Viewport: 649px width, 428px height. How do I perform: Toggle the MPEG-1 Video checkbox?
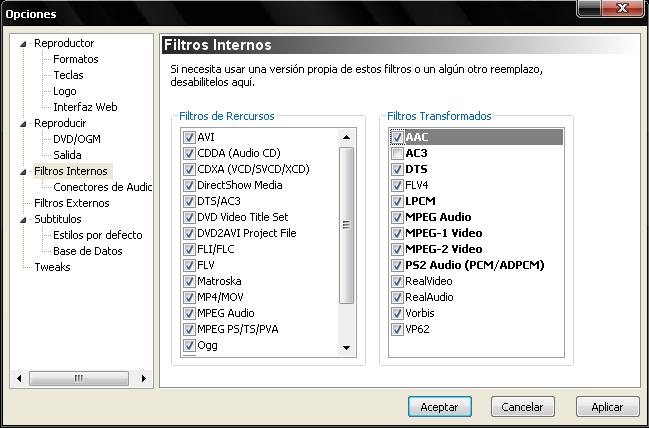point(397,233)
